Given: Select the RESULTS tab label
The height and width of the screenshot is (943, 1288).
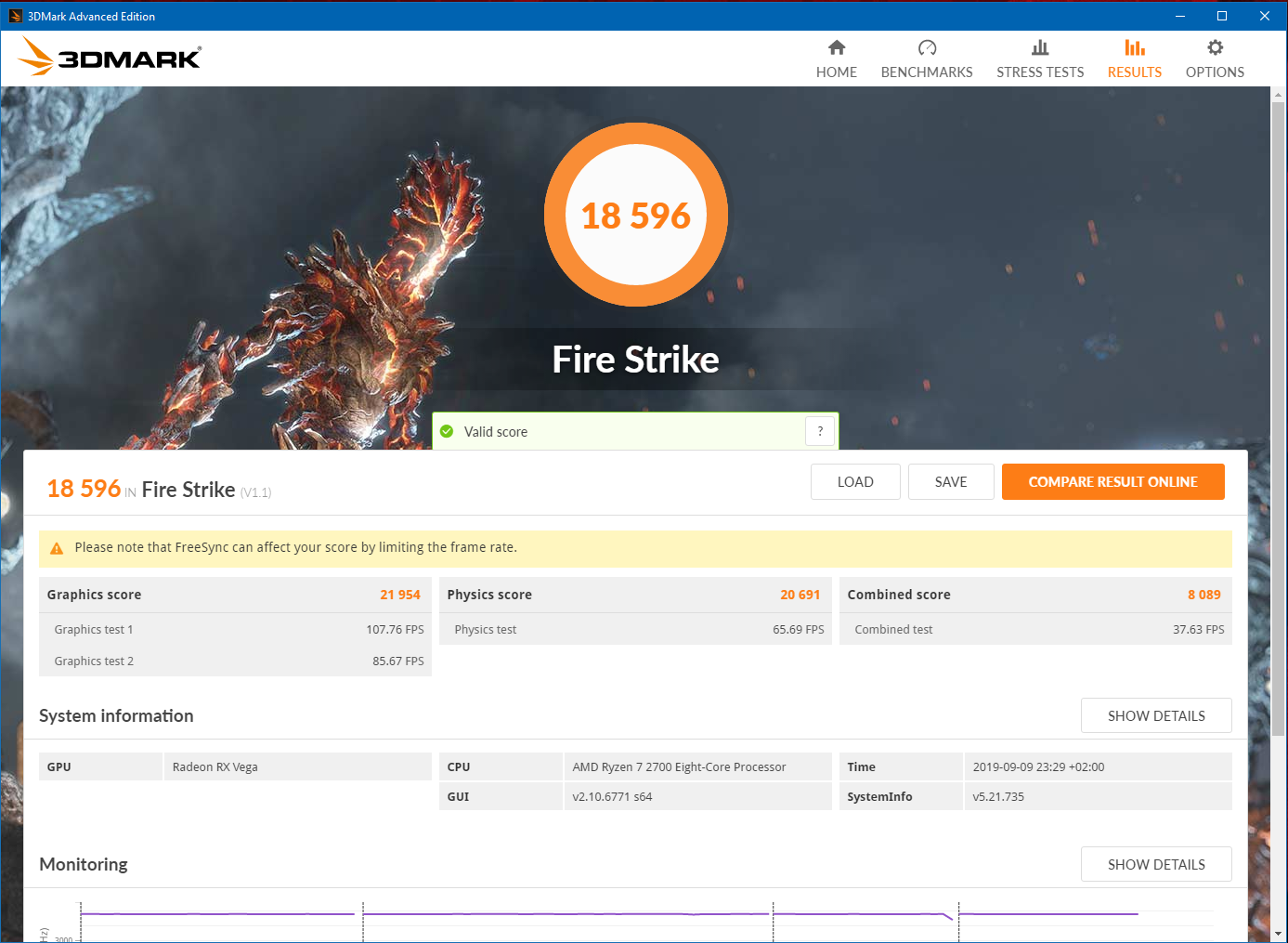Looking at the screenshot, I should pyautogui.click(x=1135, y=72).
